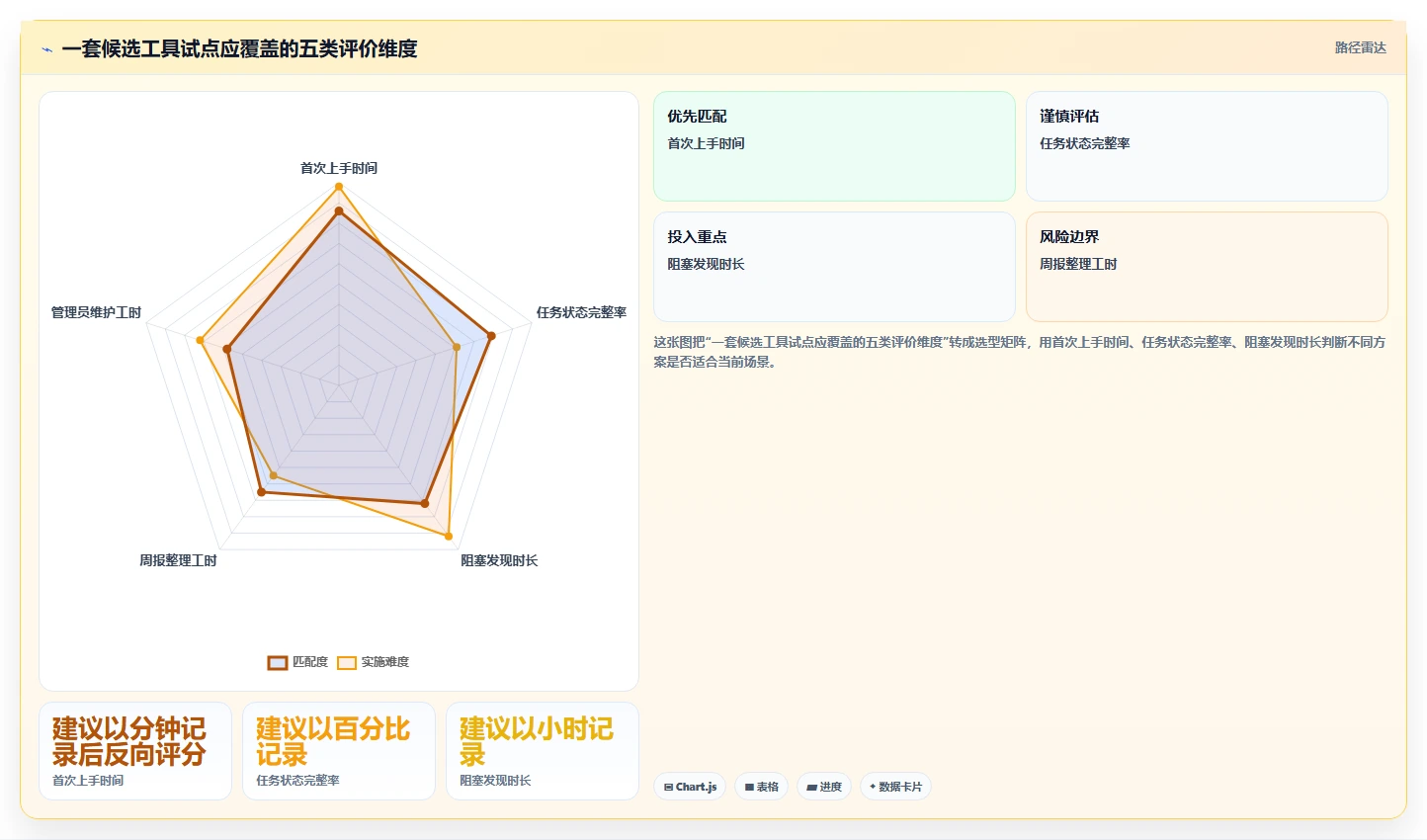Click the brown 匹配度 point on 任务状态完整率 axis
The height and width of the screenshot is (840, 1427).
490,336
